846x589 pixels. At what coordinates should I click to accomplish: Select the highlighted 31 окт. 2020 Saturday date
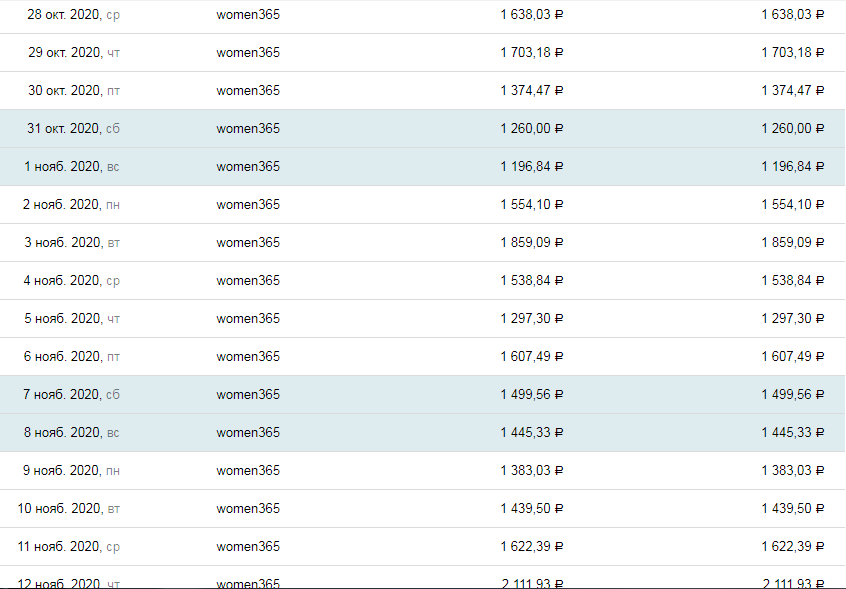pos(73,129)
